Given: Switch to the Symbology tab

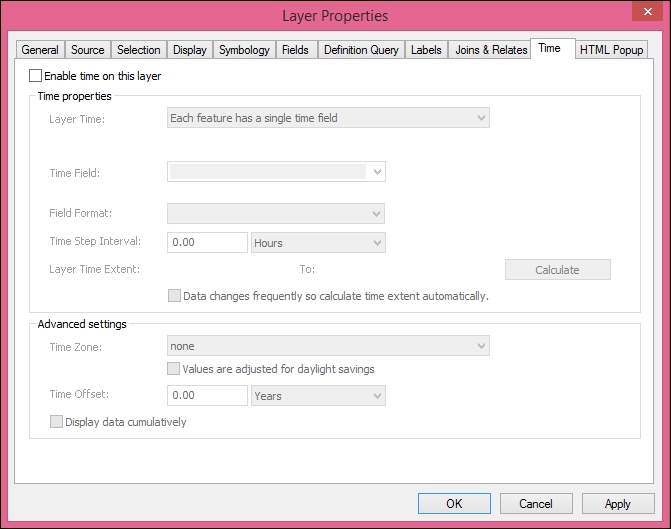Looking at the screenshot, I should pos(244,50).
